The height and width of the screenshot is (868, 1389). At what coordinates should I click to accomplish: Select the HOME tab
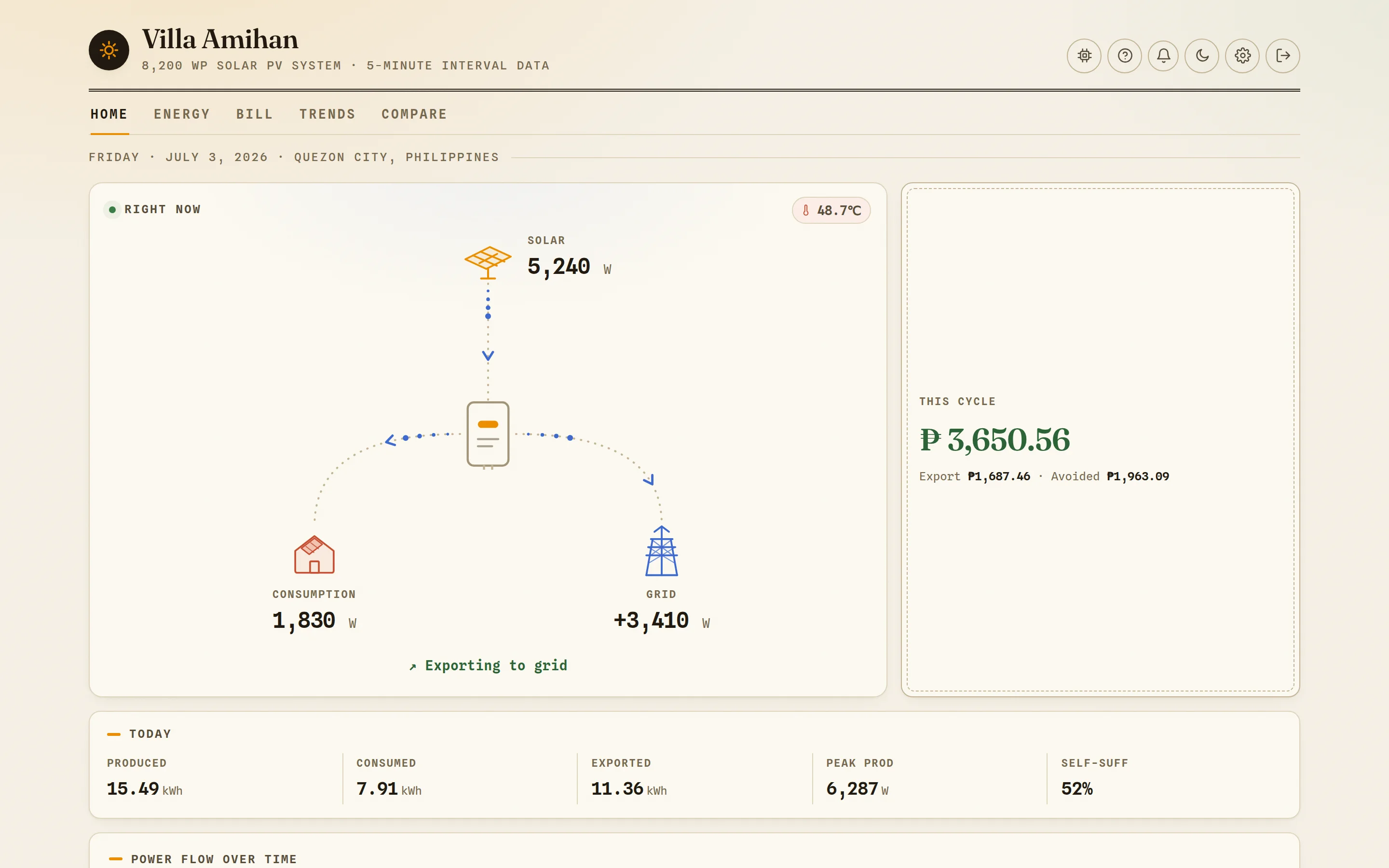coord(109,114)
